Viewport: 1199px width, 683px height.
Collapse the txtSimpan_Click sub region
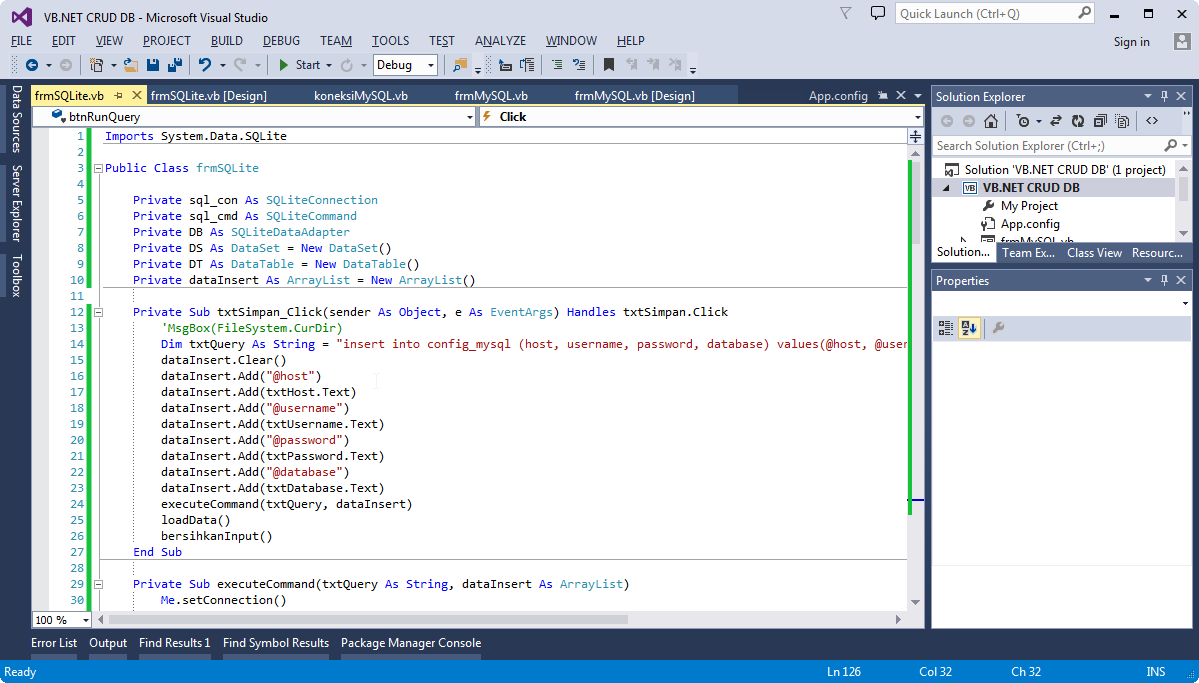tap(98, 312)
